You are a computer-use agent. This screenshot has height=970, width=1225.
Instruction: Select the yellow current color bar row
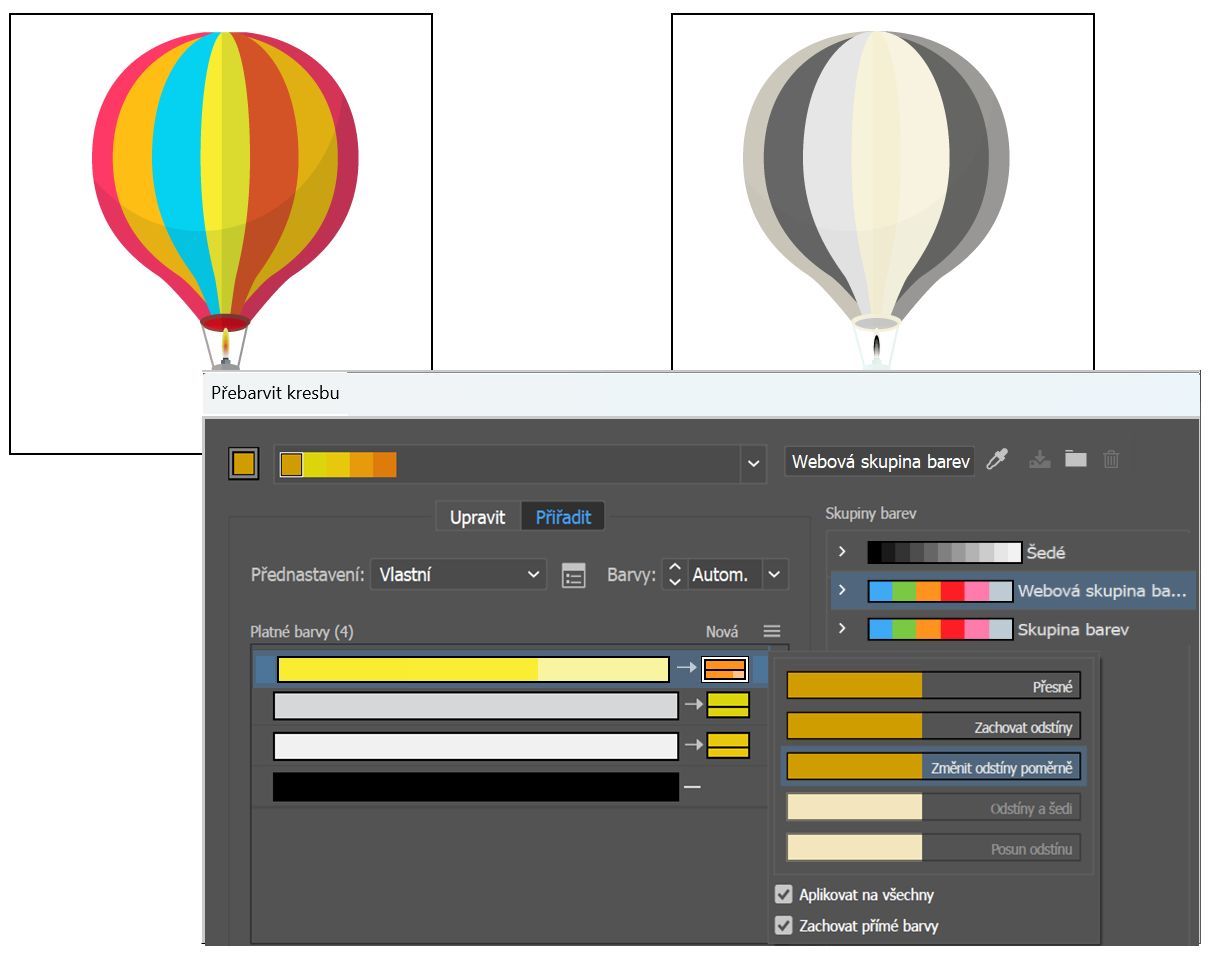(x=473, y=669)
